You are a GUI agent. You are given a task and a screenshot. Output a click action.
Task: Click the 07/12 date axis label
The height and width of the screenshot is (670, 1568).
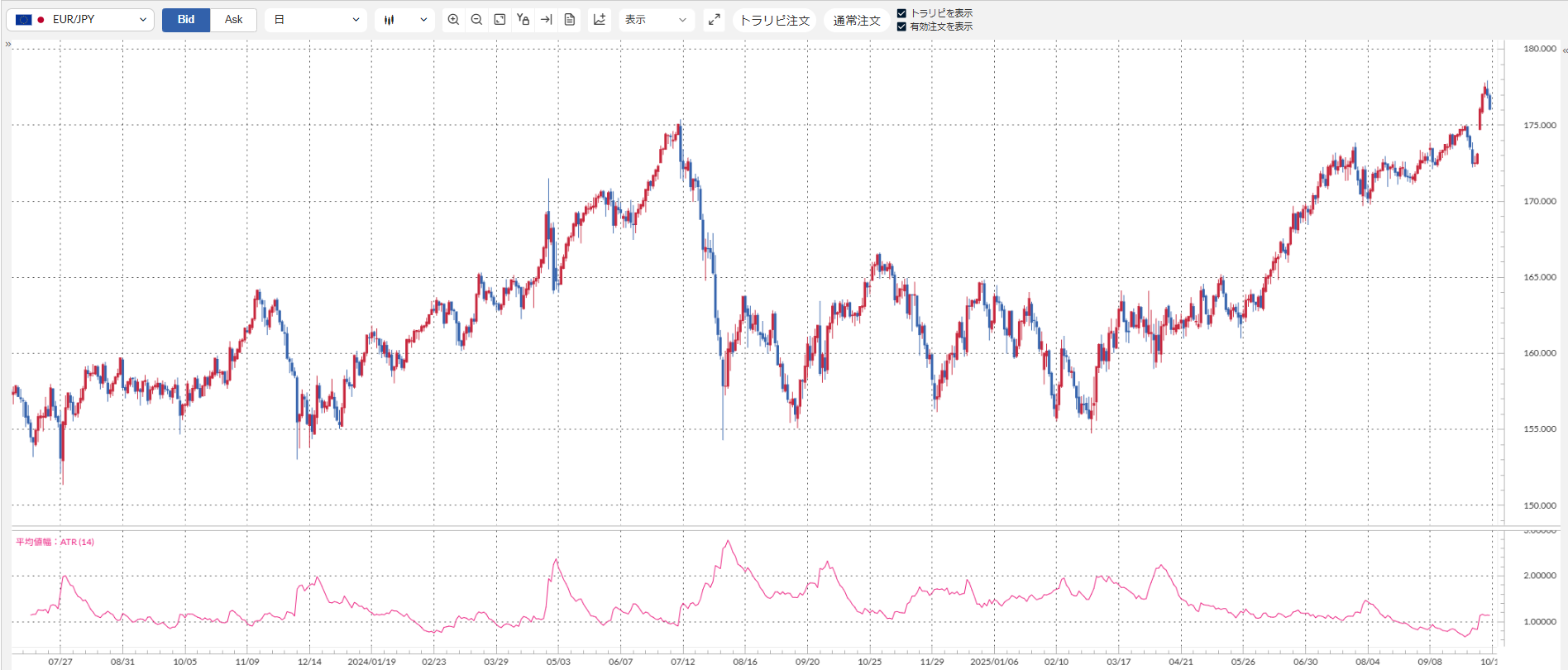683,662
